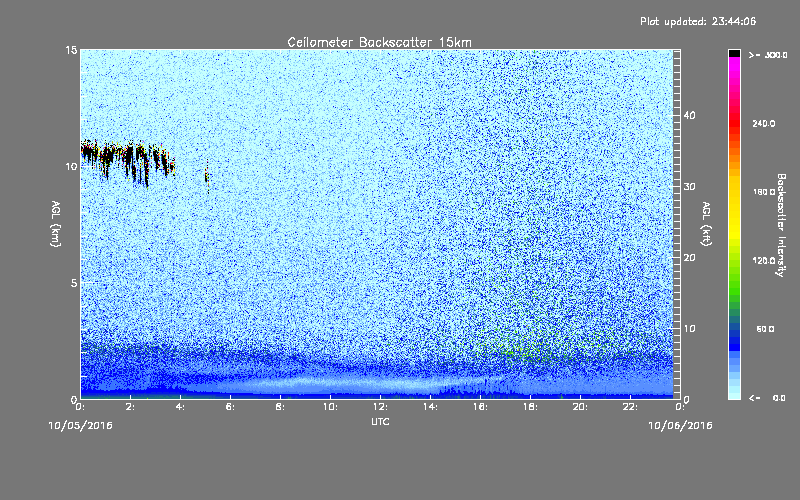Viewport: 800px width, 500px height.
Task: Click the 22: hour tick label
Action: [630, 407]
